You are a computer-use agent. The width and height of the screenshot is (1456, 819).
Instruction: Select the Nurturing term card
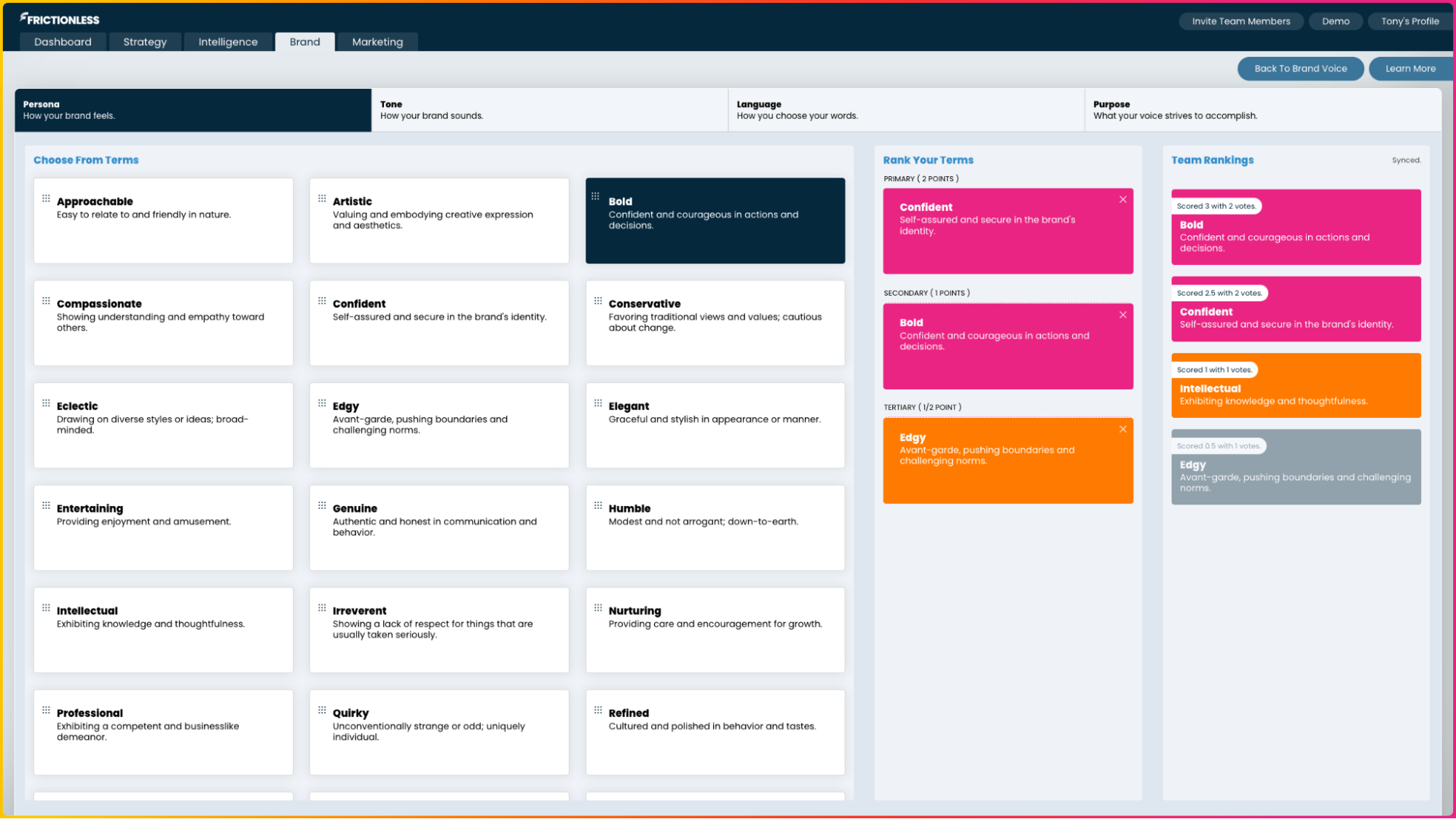pos(715,630)
